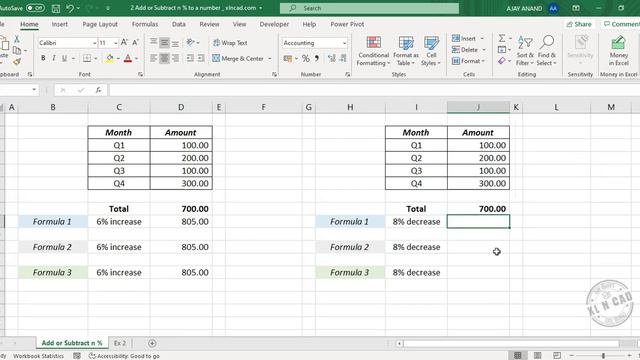Click the Percent Style icon

305,58
